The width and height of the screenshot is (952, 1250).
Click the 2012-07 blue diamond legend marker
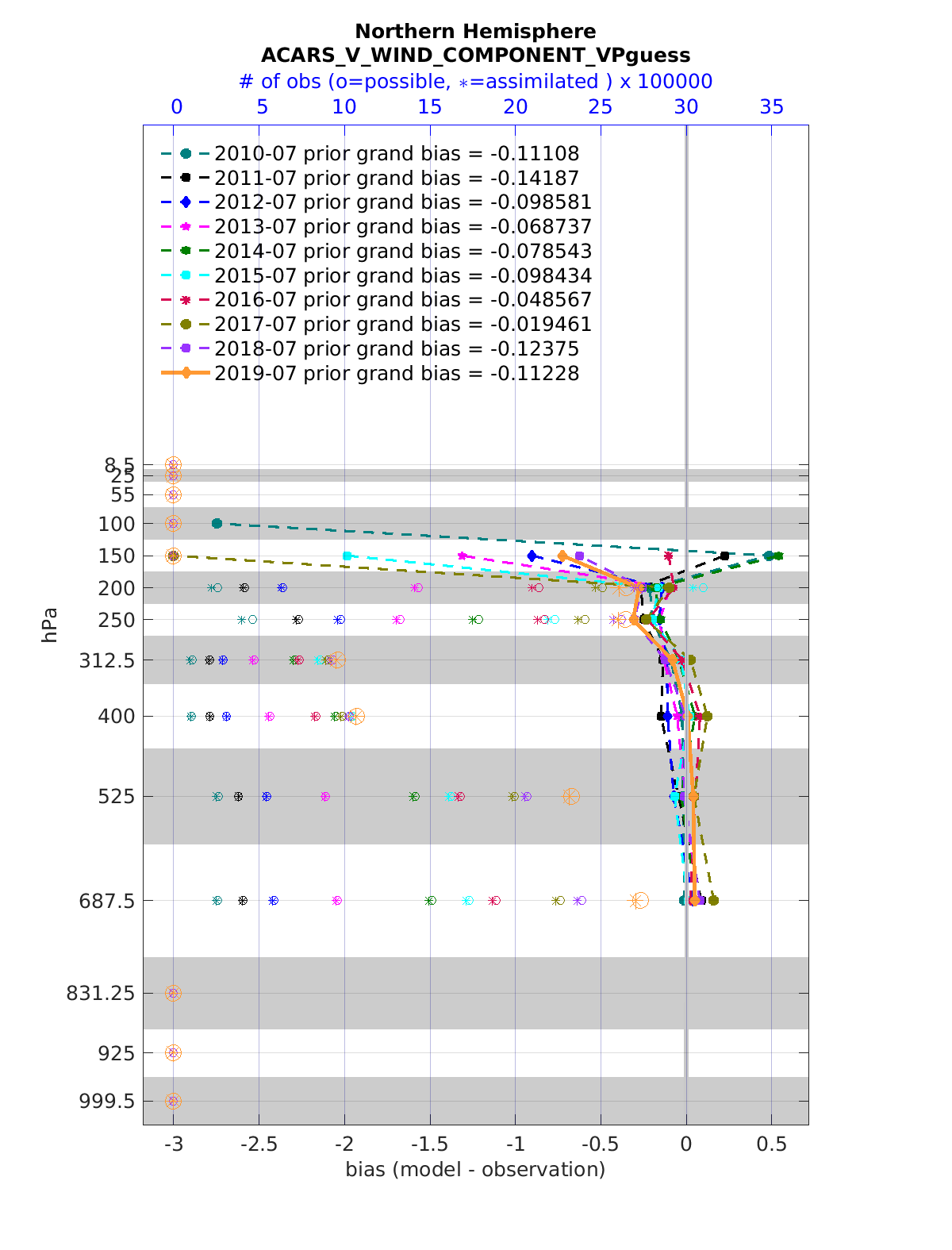(186, 202)
